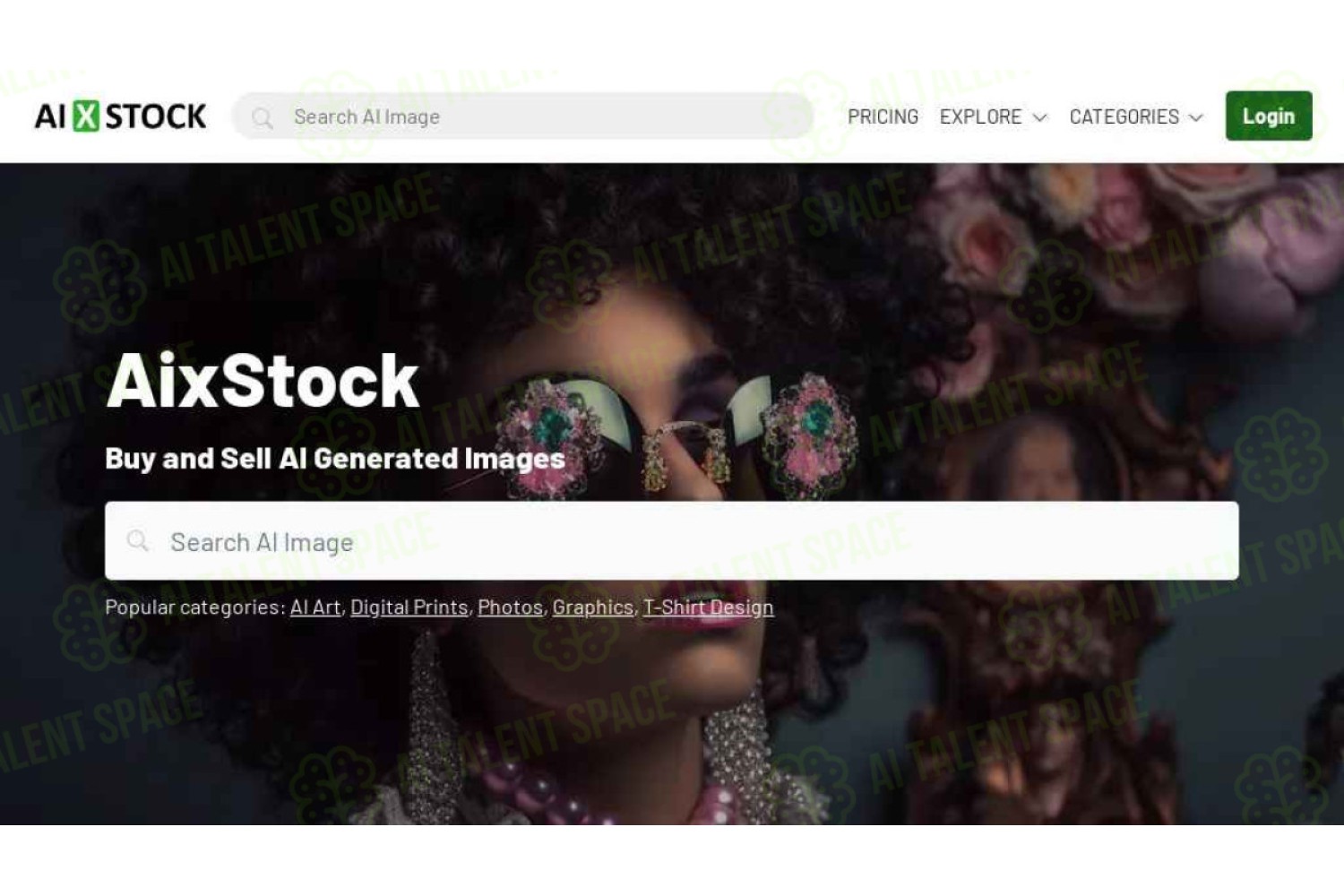Select the Graphics category link

(x=592, y=607)
